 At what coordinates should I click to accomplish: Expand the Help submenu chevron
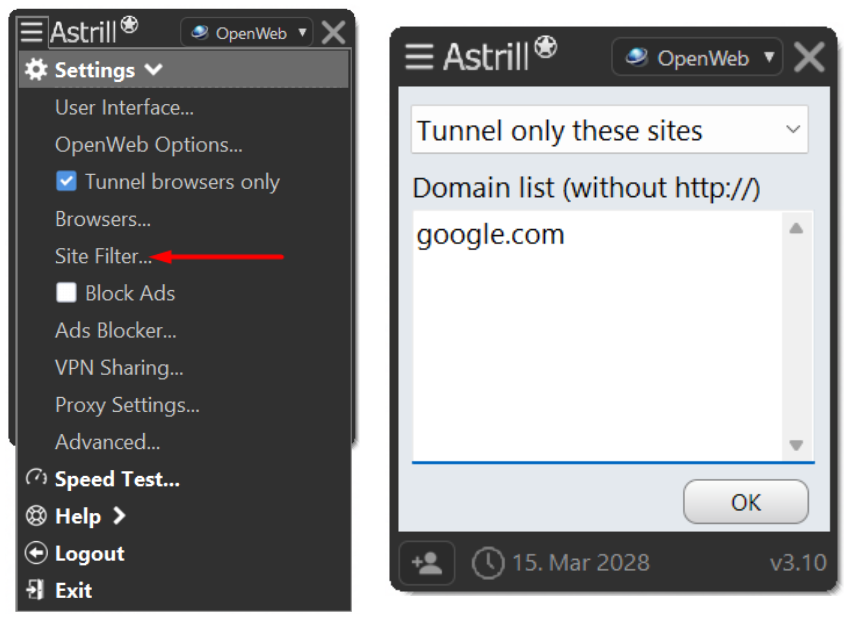119,516
